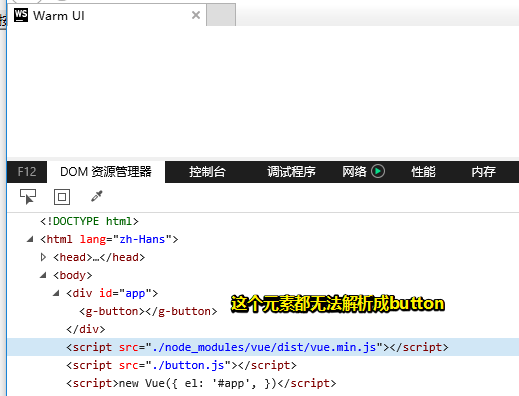Switch to the Warm UI tab
Screen dimensions: 519x396
(x=107, y=15)
